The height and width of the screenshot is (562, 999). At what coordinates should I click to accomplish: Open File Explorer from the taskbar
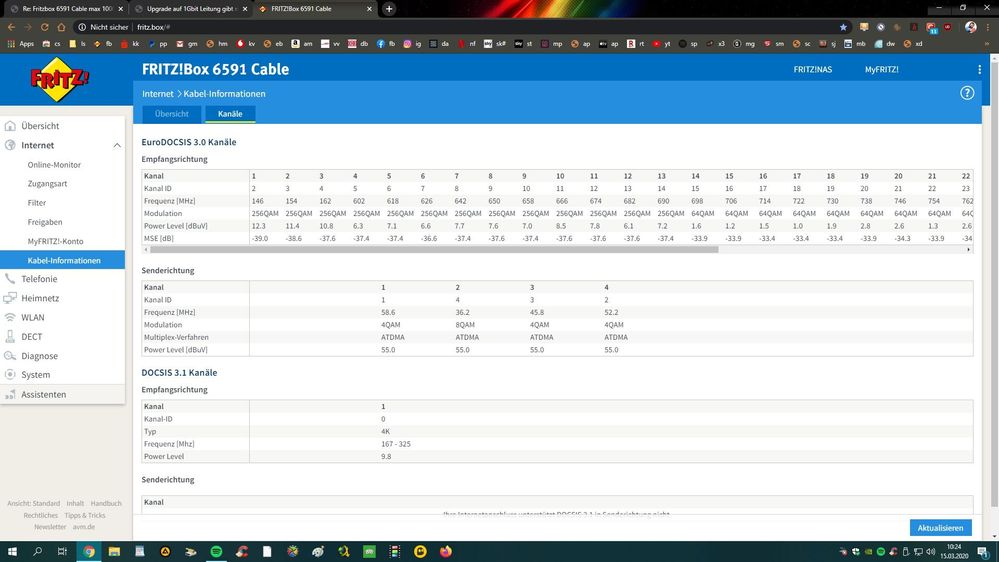click(114, 552)
